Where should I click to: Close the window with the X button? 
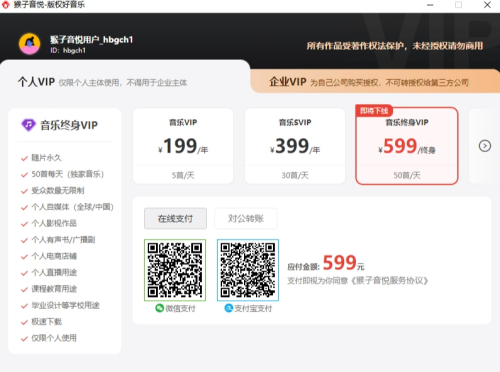click(487, 5)
